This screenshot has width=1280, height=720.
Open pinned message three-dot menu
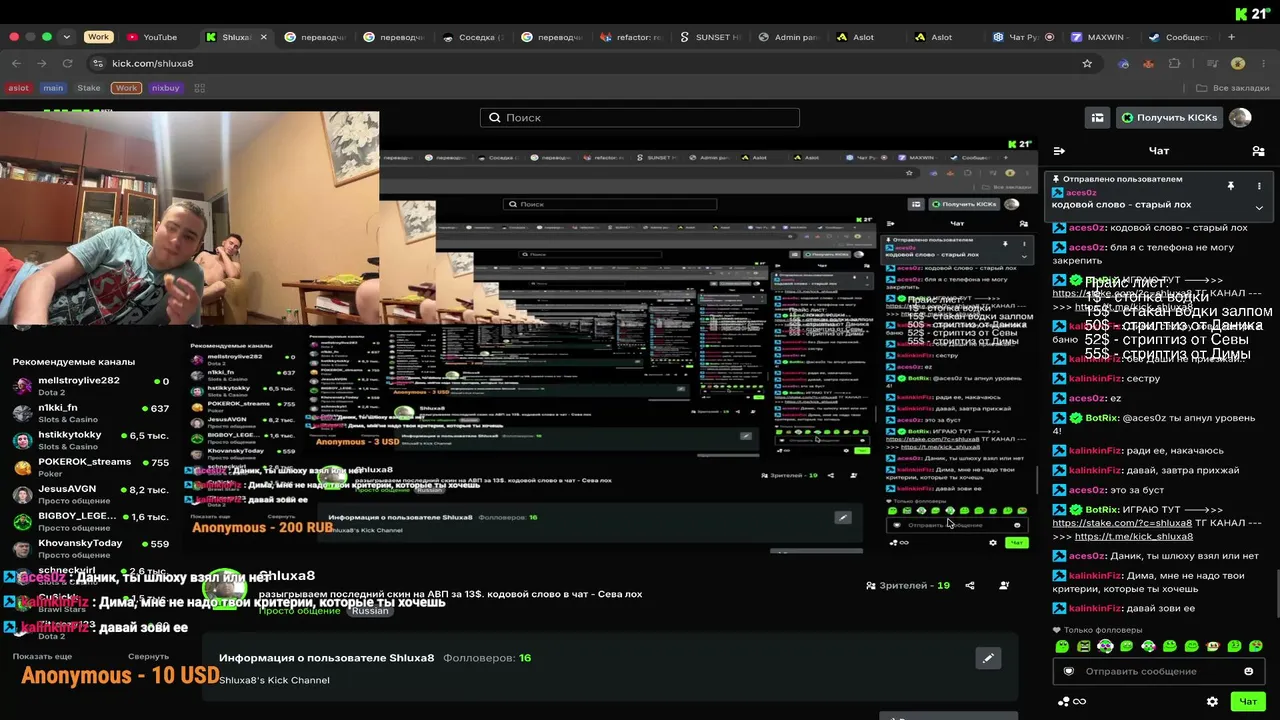click(1259, 186)
